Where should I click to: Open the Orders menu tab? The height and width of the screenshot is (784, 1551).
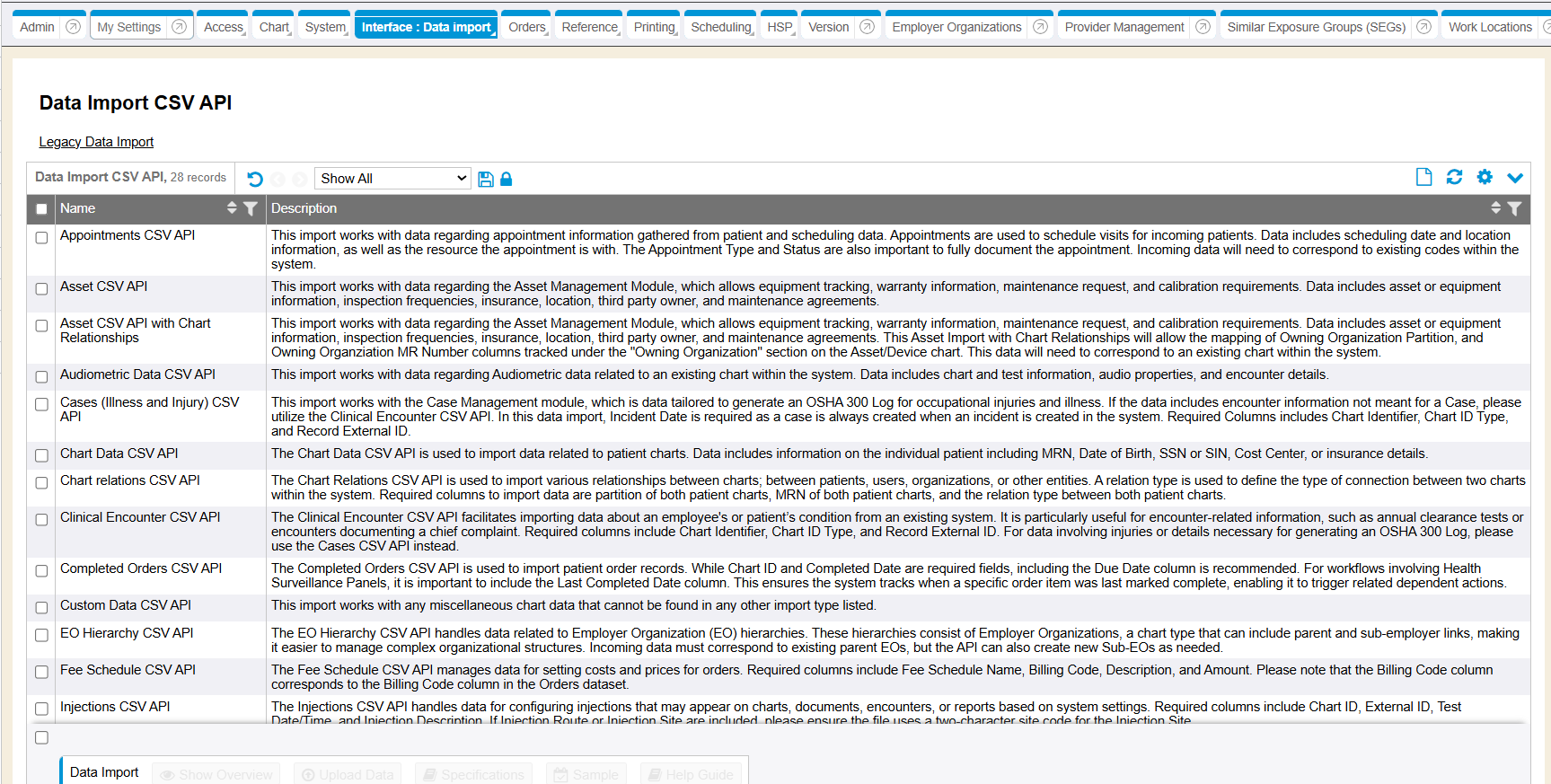526,27
